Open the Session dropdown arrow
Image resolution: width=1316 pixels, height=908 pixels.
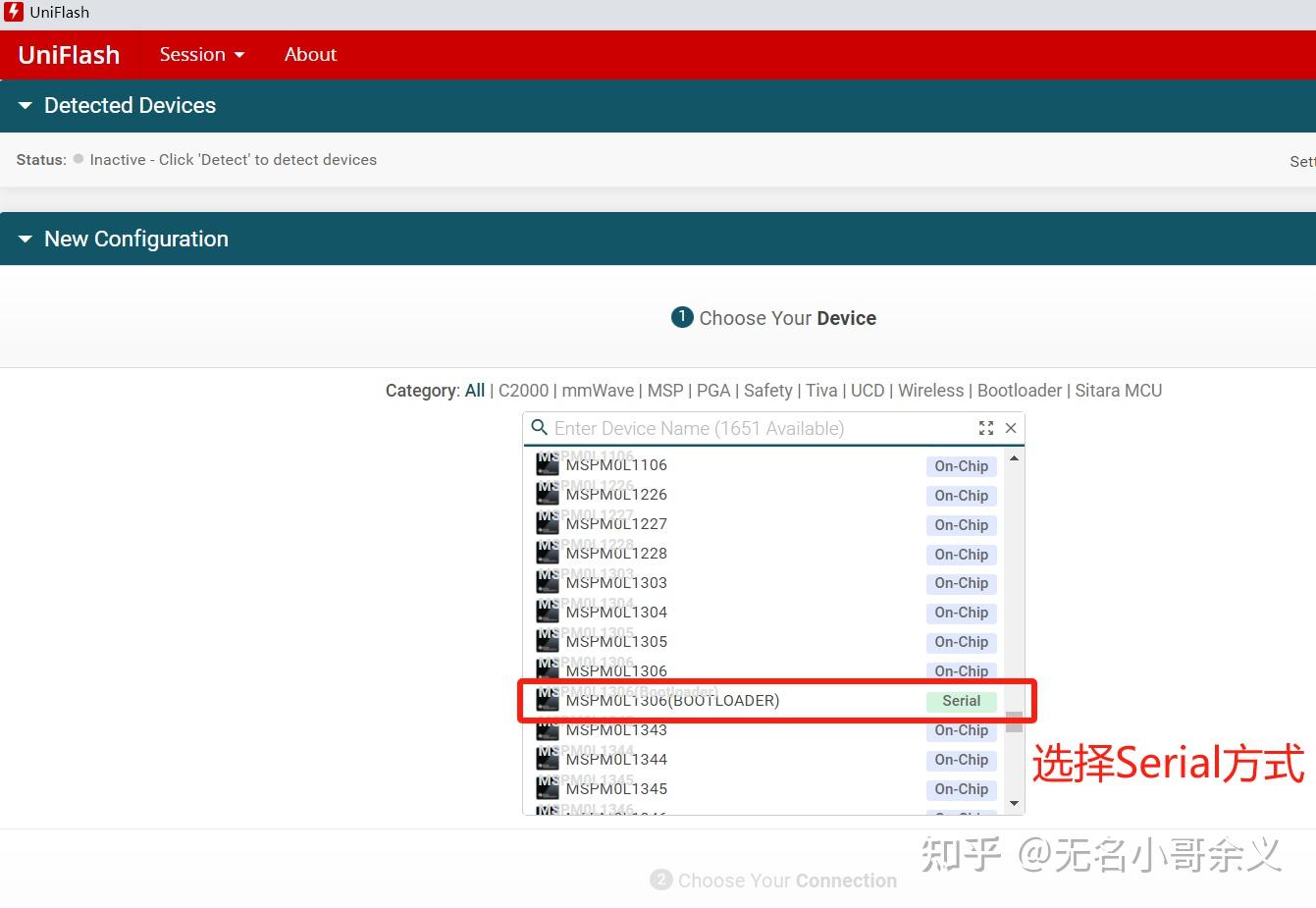tap(238, 55)
